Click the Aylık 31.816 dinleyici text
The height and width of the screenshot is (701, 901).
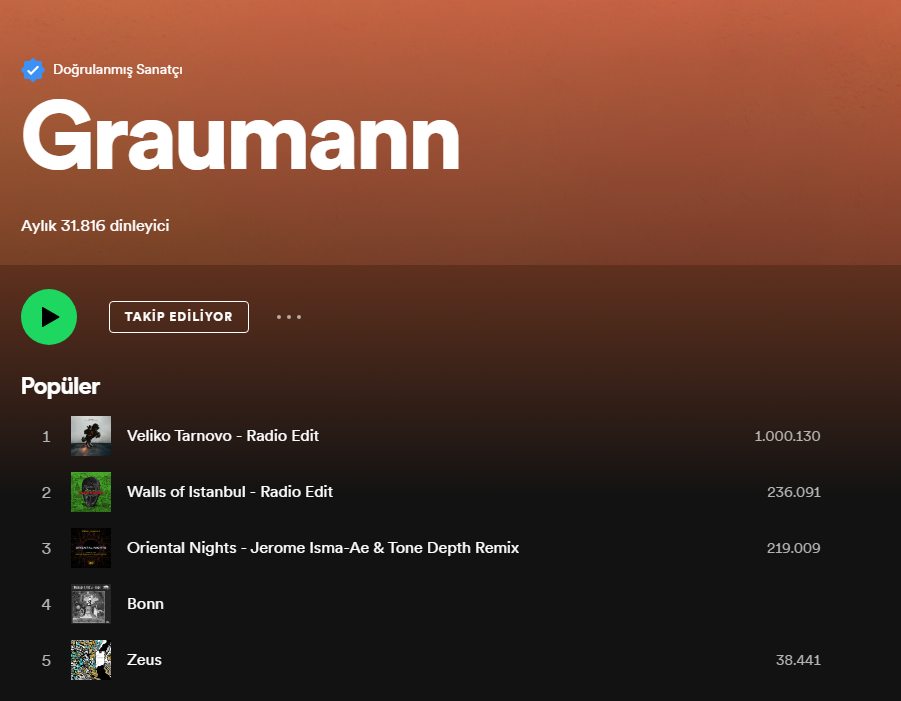pos(95,225)
